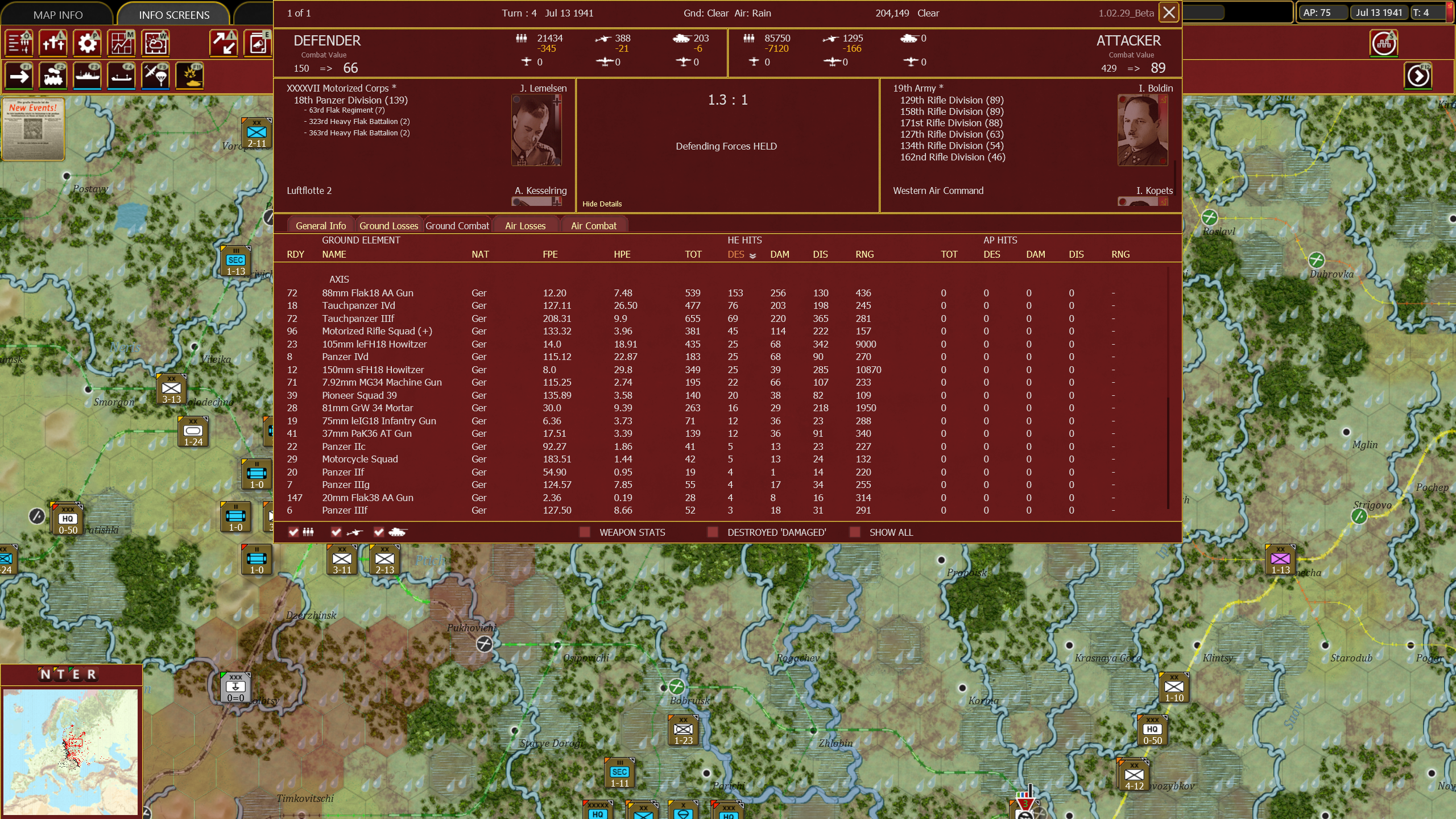Select the pink 1-13 unit counter
The width and height of the screenshot is (1456, 819).
[1280, 560]
